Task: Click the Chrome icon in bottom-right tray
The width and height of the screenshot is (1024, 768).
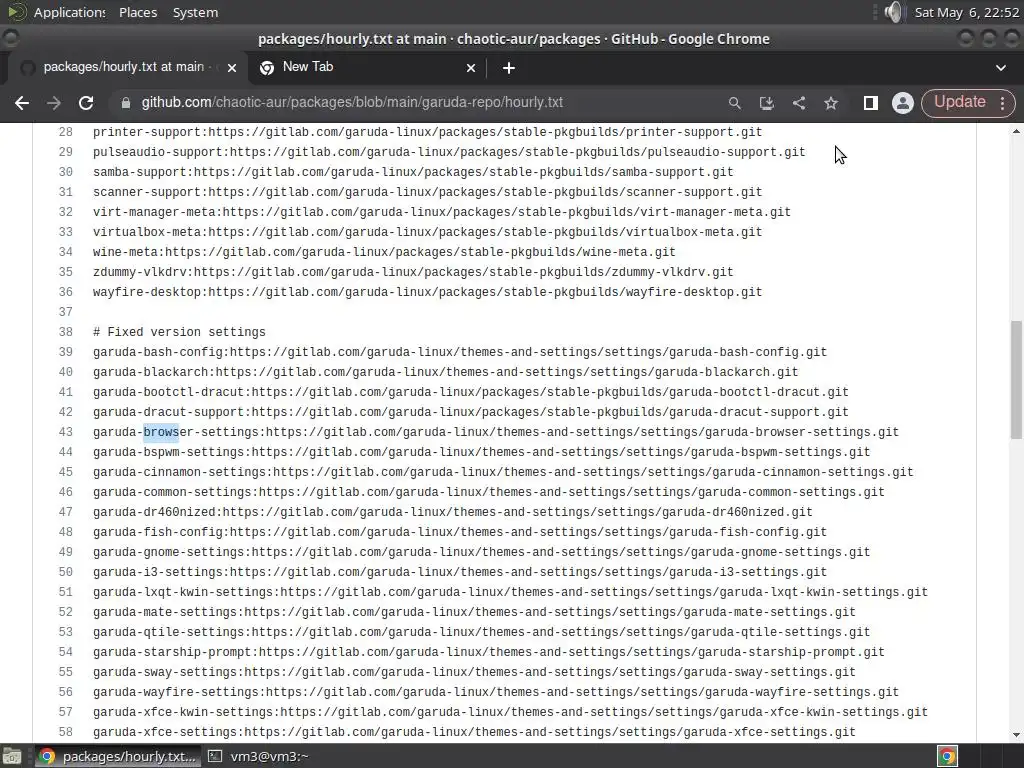Action: click(x=947, y=756)
